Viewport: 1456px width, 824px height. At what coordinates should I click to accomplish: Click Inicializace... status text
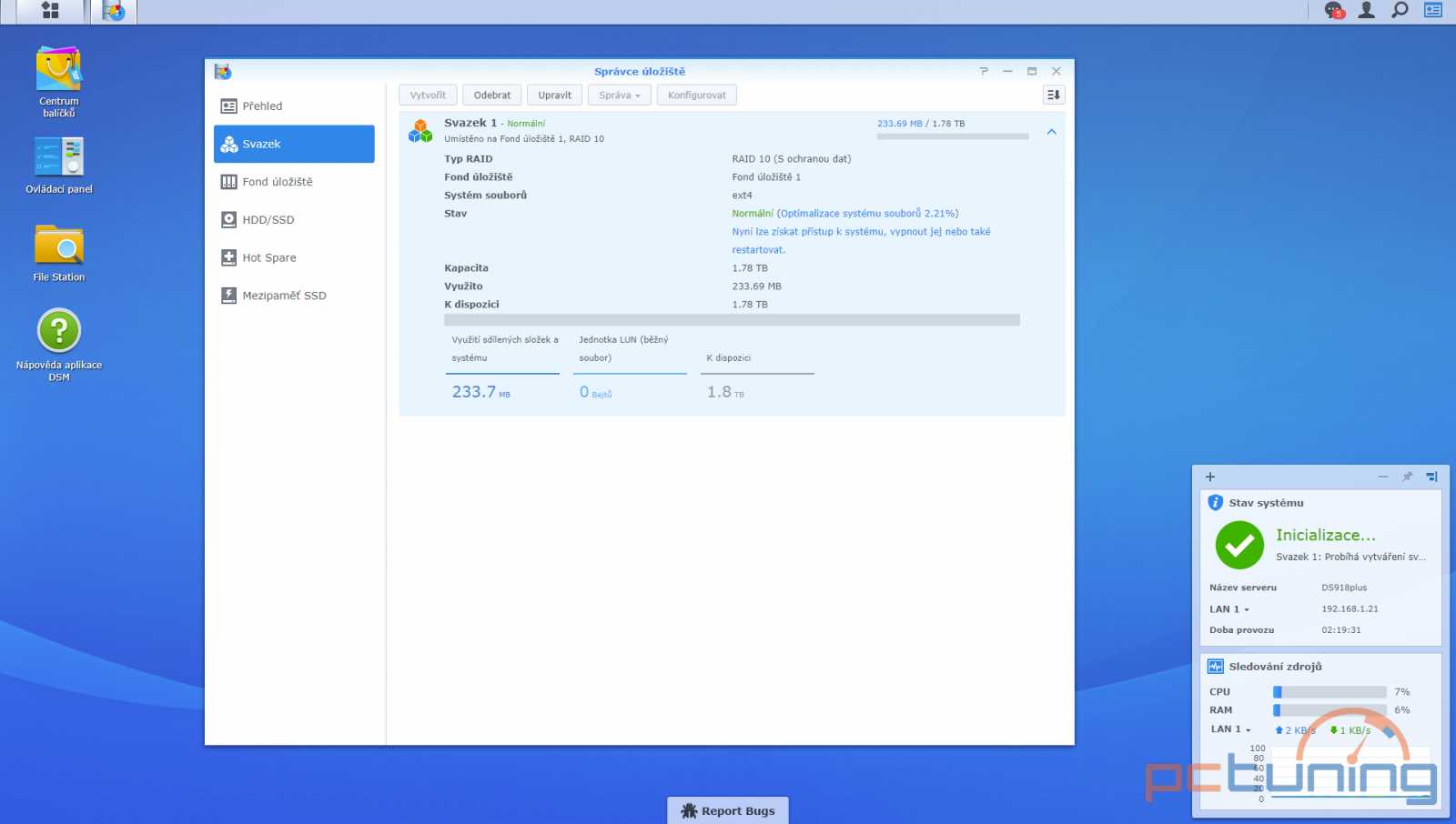tap(1326, 535)
